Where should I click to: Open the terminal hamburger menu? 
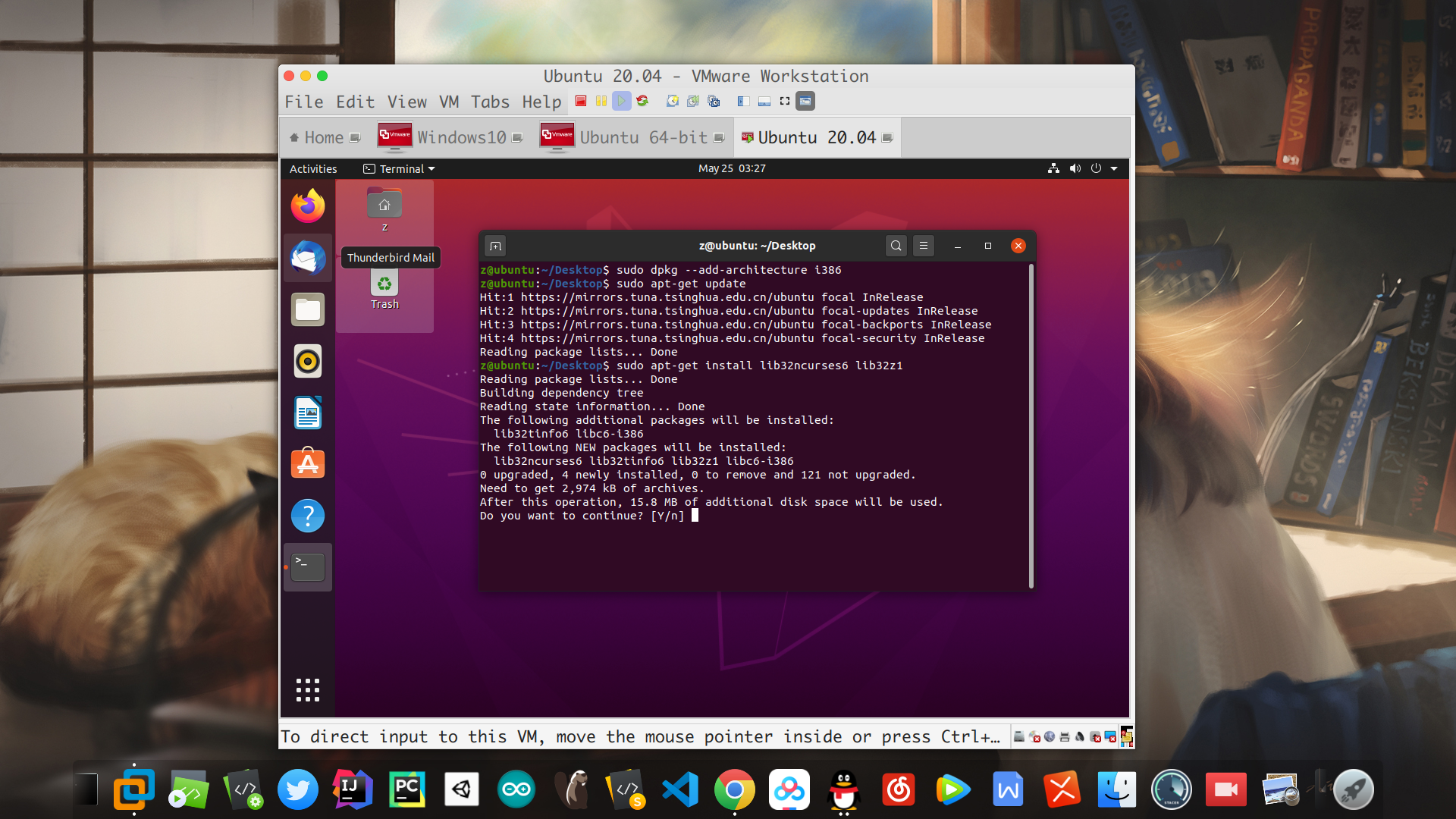[x=923, y=246]
